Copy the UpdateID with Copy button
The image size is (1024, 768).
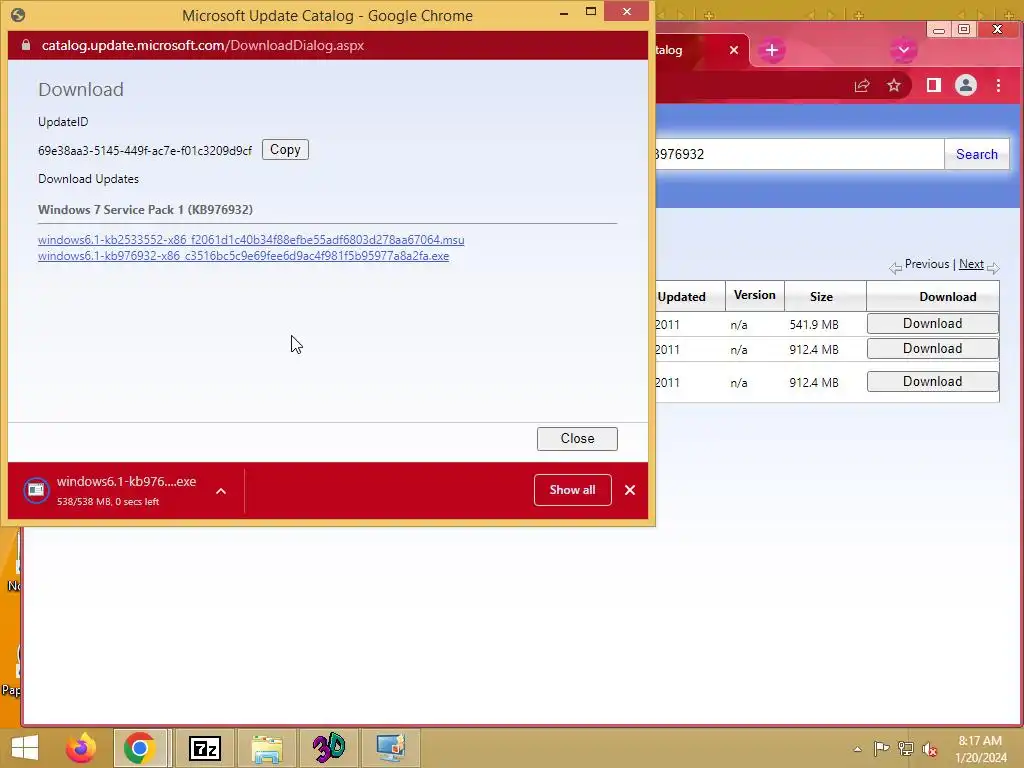285,150
